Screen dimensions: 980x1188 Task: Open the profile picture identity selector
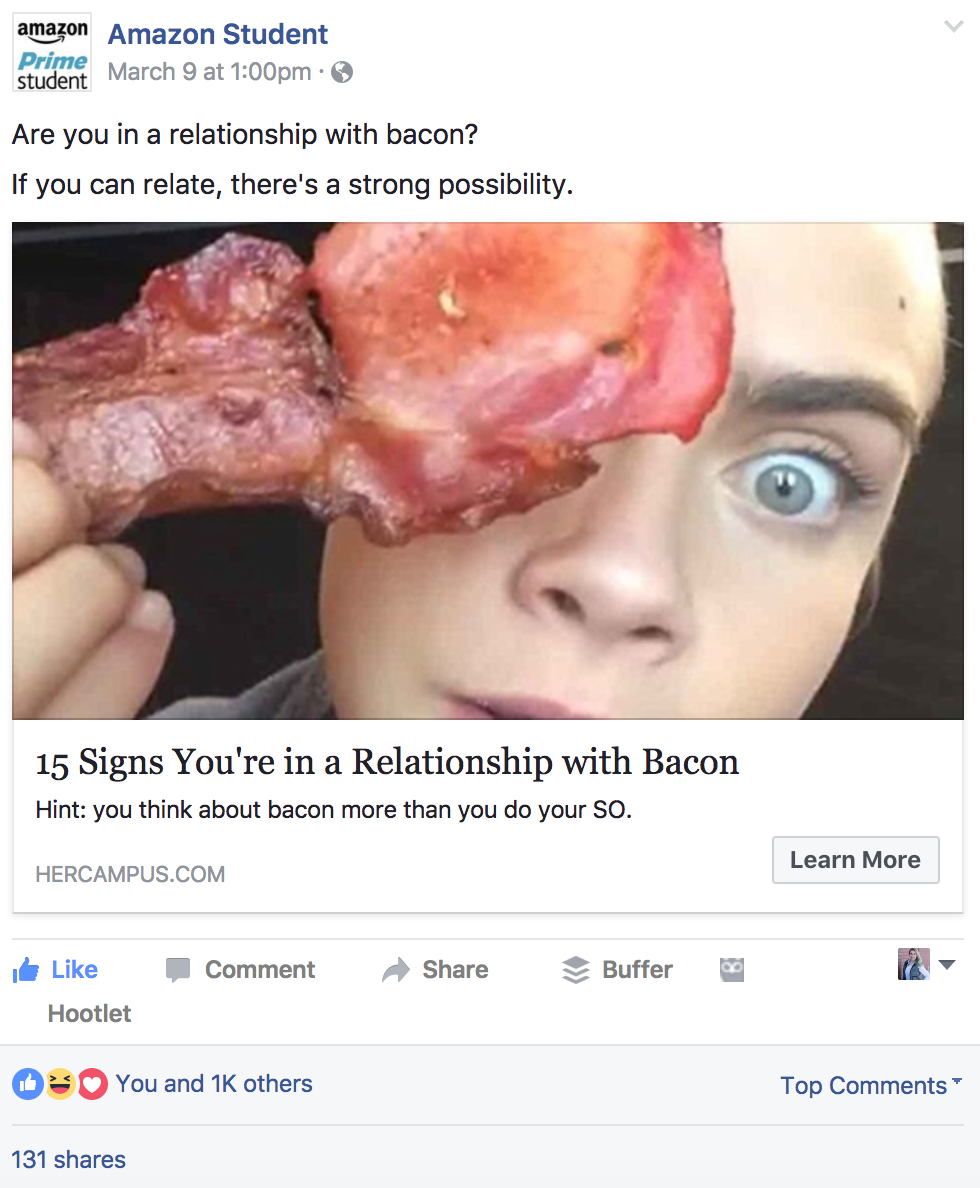925,964
